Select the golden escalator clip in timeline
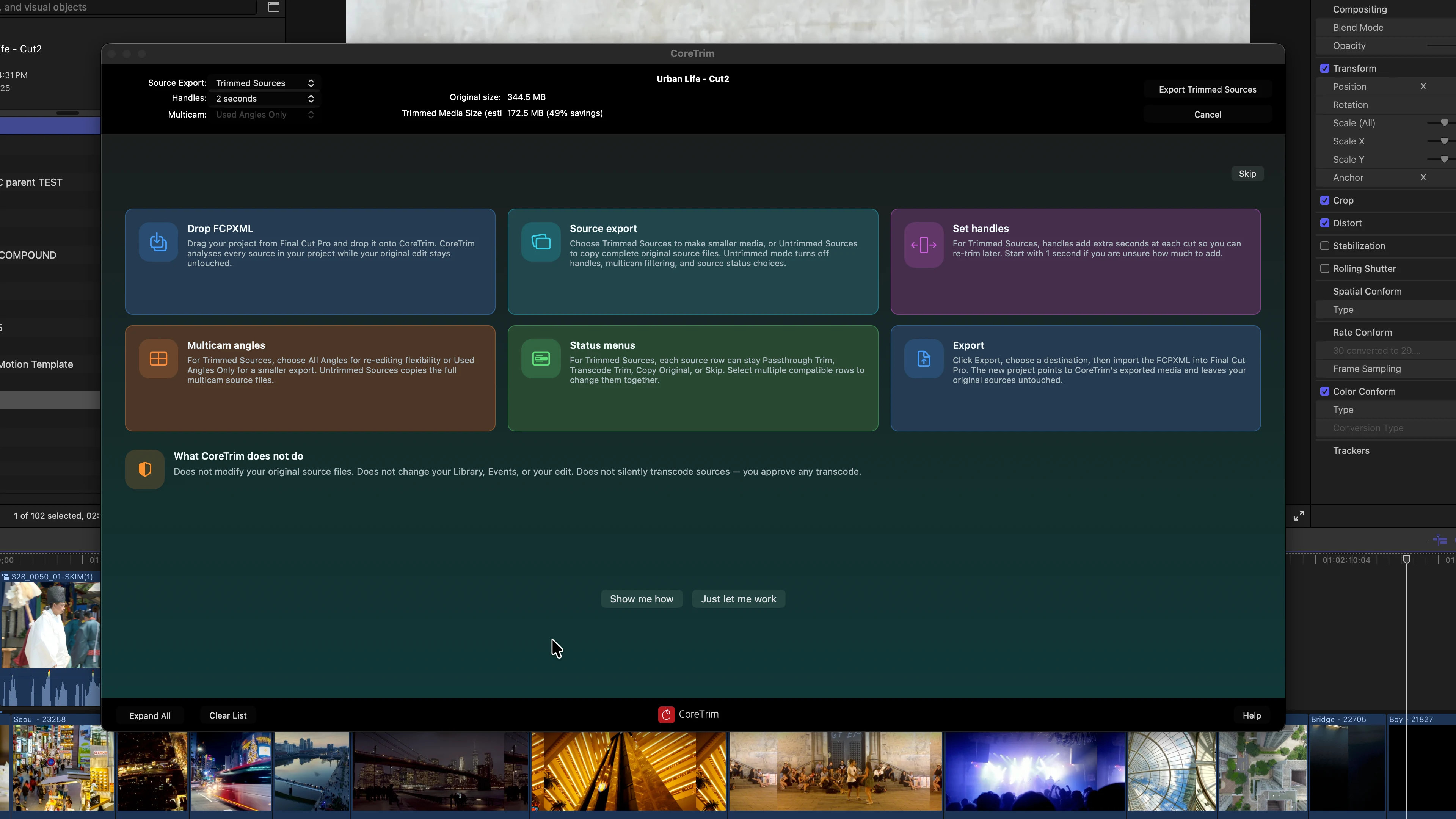This screenshot has width=1456, height=819. point(628,772)
